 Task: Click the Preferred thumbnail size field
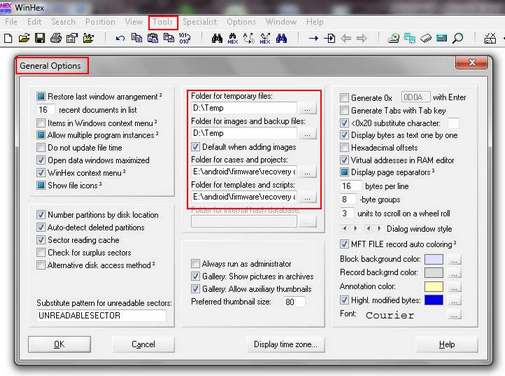click(x=293, y=302)
